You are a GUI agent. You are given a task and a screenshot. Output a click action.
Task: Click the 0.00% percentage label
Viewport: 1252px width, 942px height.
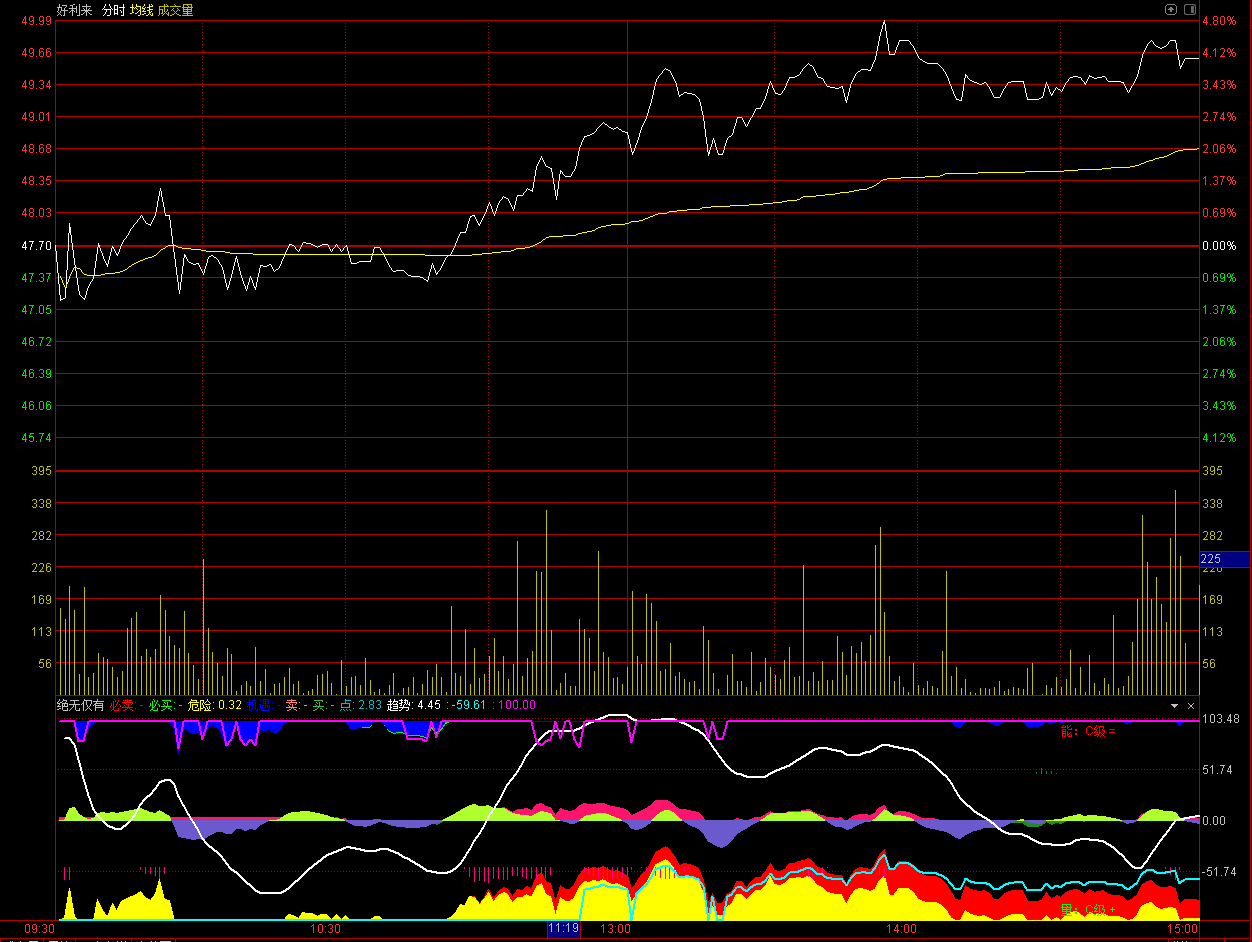(x=1219, y=245)
